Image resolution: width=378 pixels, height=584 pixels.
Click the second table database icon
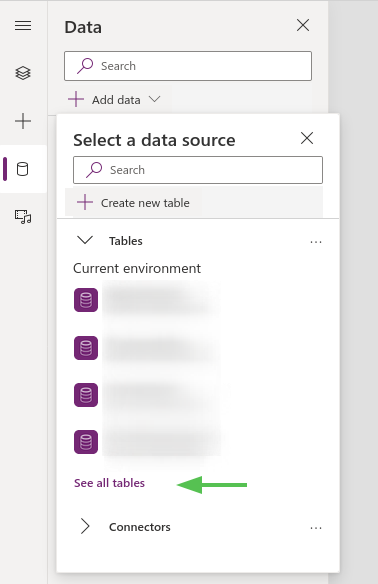coord(86,348)
